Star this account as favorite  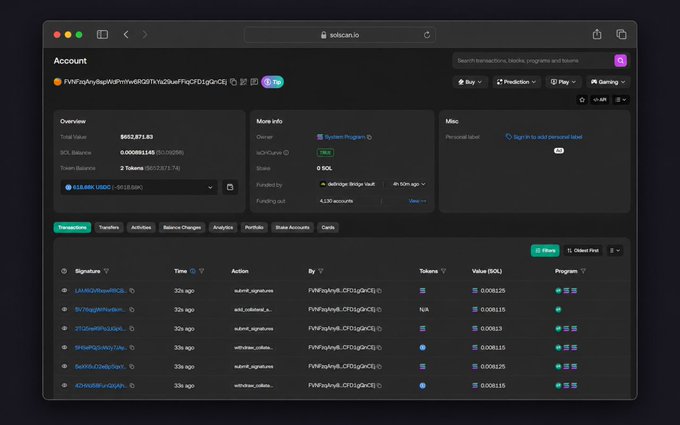tap(582, 100)
